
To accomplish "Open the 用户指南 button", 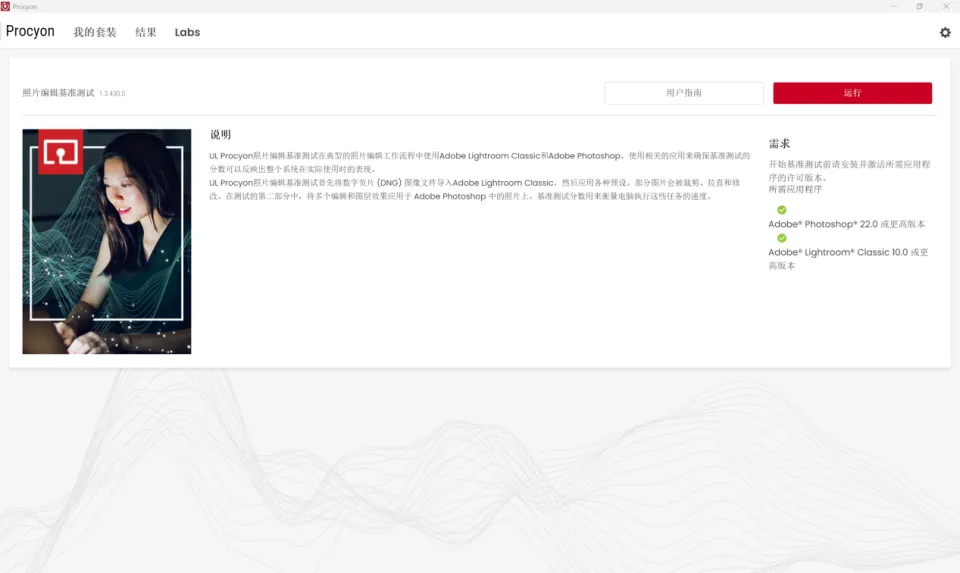I will pyautogui.click(x=684, y=93).
